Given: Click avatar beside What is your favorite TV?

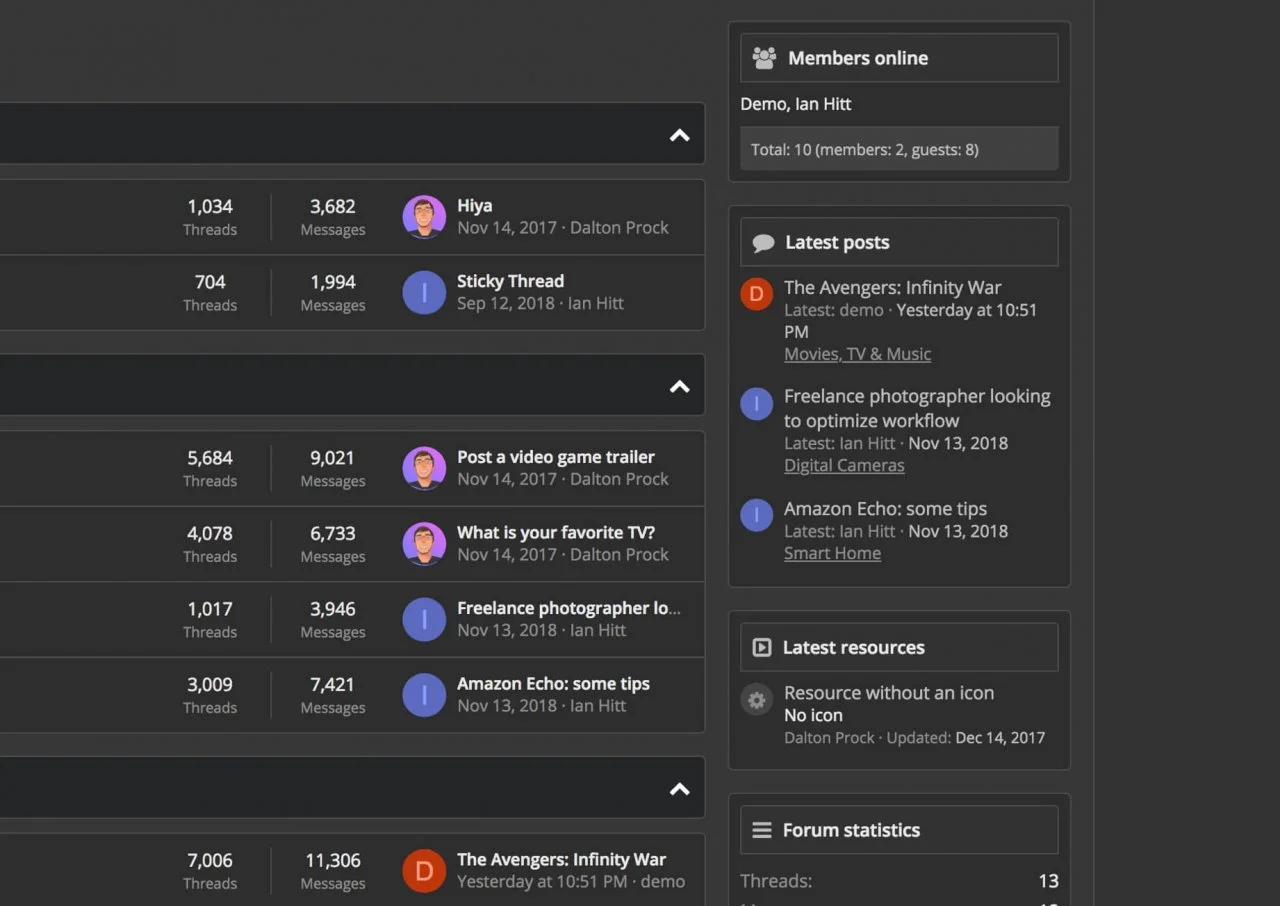Looking at the screenshot, I should pyautogui.click(x=424, y=544).
